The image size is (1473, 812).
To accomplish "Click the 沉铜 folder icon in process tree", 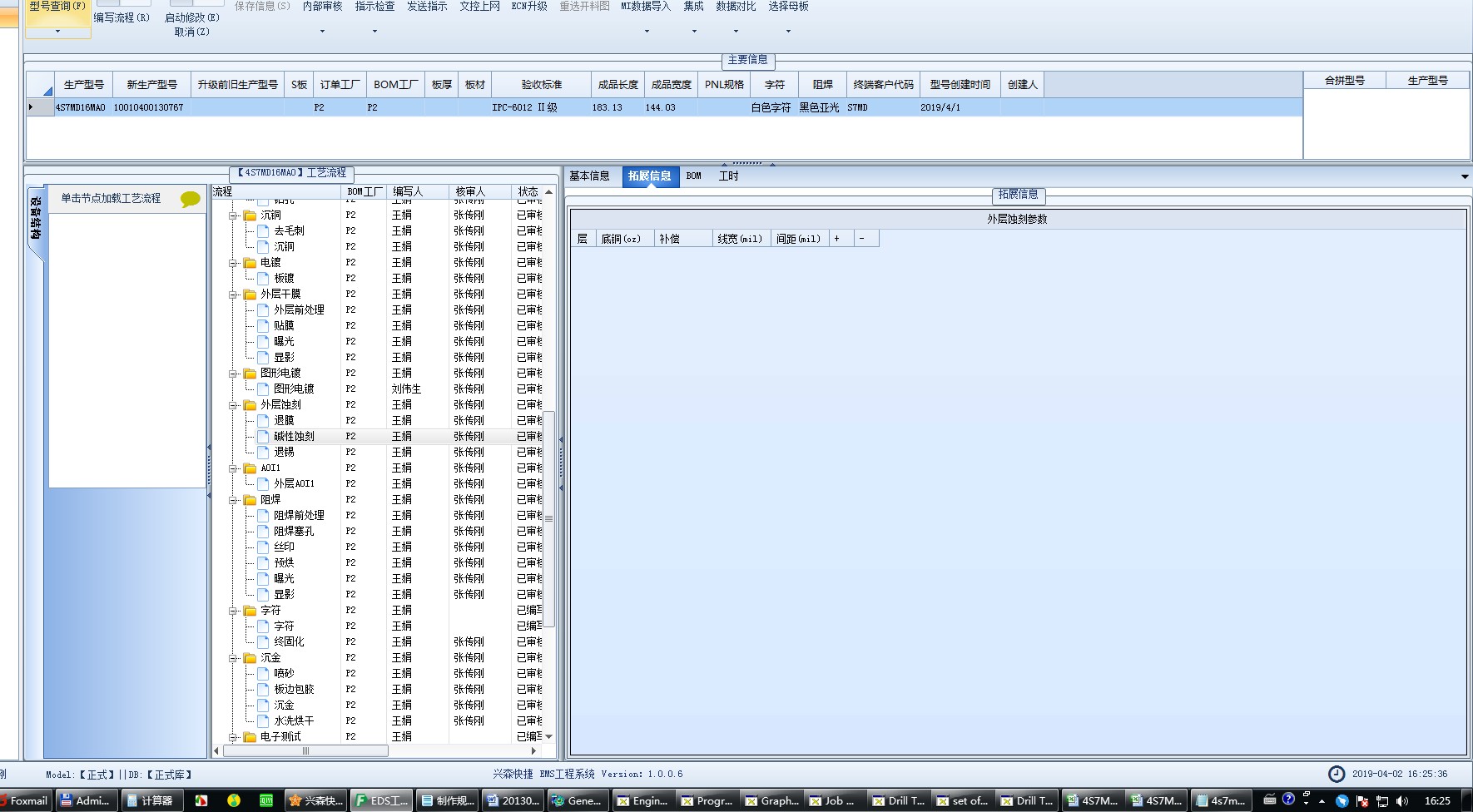I will 250,215.
